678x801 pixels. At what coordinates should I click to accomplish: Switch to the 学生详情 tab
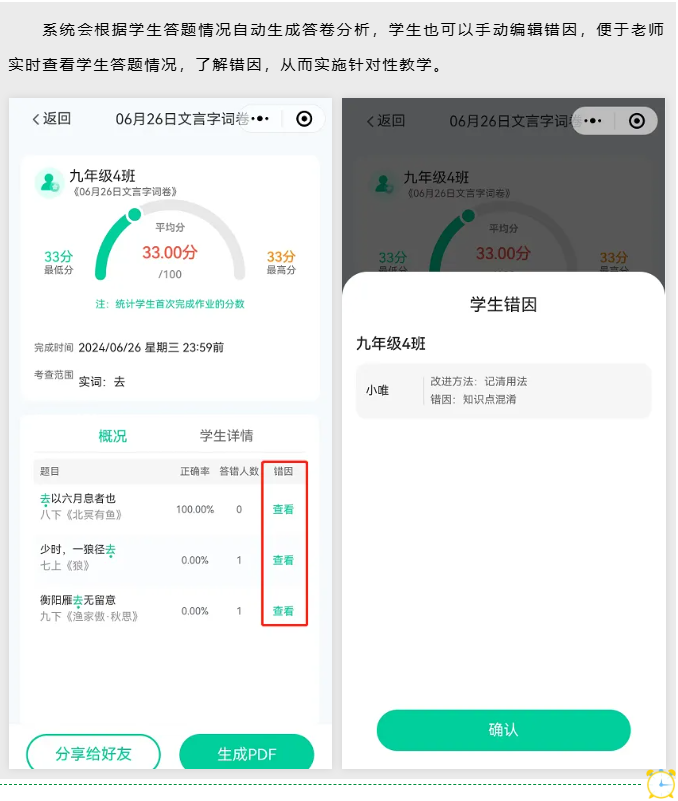[x=226, y=436]
